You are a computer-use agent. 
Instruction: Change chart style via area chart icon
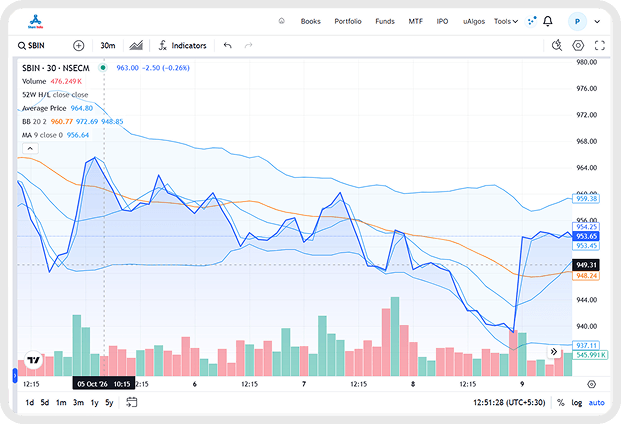coord(136,46)
